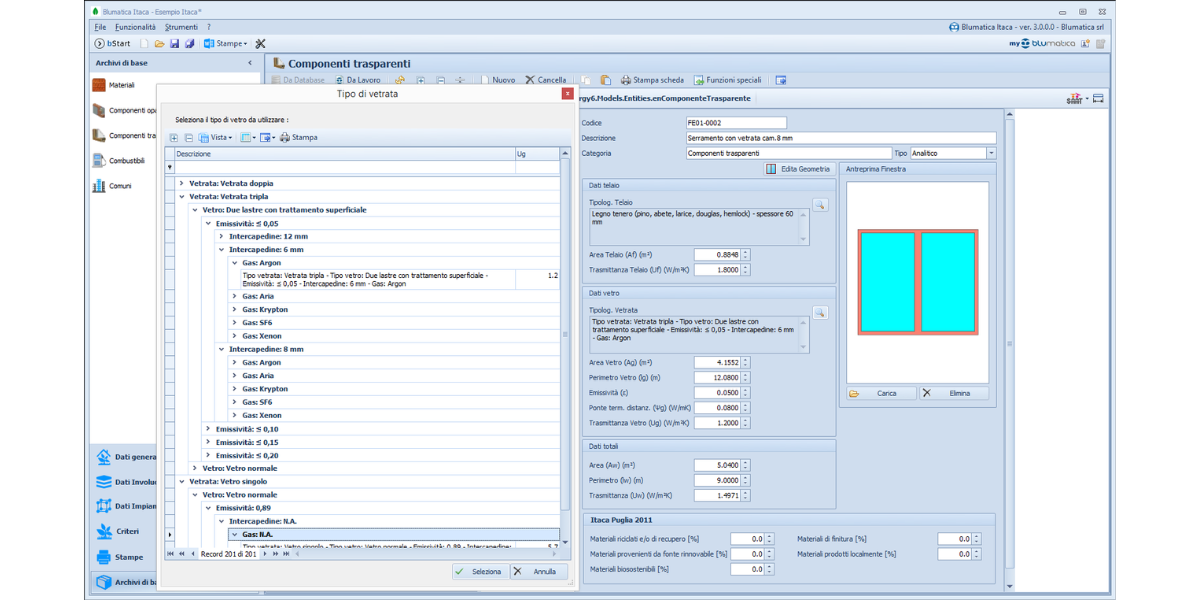1200x600 pixels.
Task: Collapse the Gas: Argon tree node
Action: tap(234, 263)
